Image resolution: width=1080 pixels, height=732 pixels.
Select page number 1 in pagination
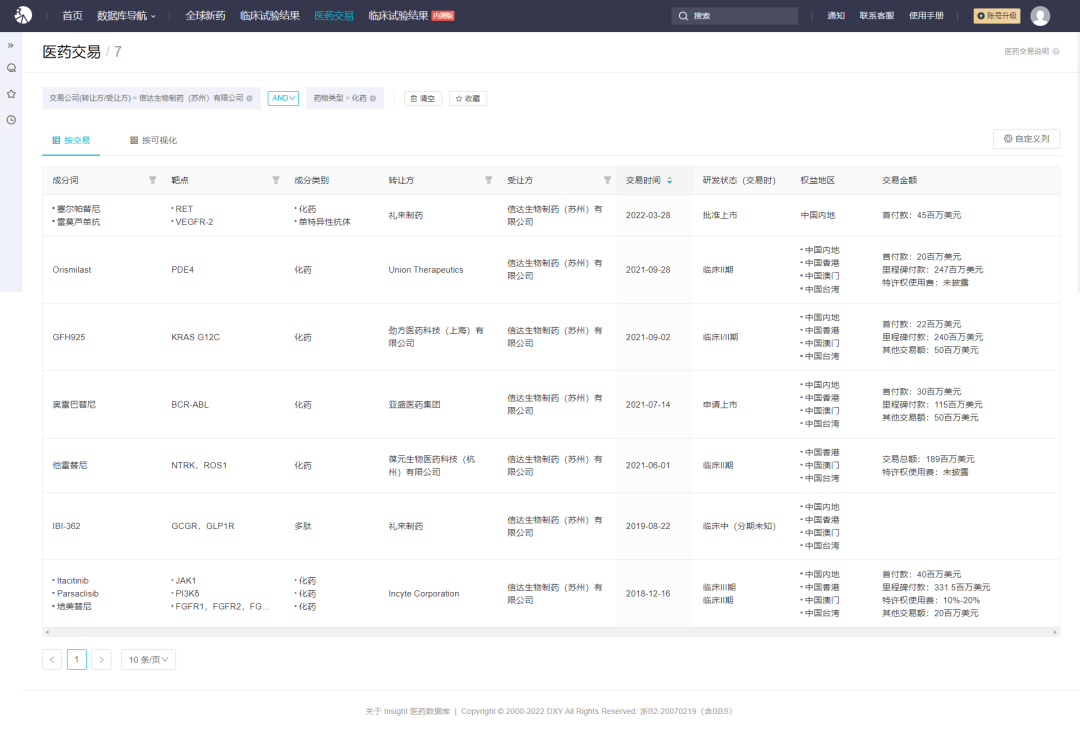click(76, 660)
